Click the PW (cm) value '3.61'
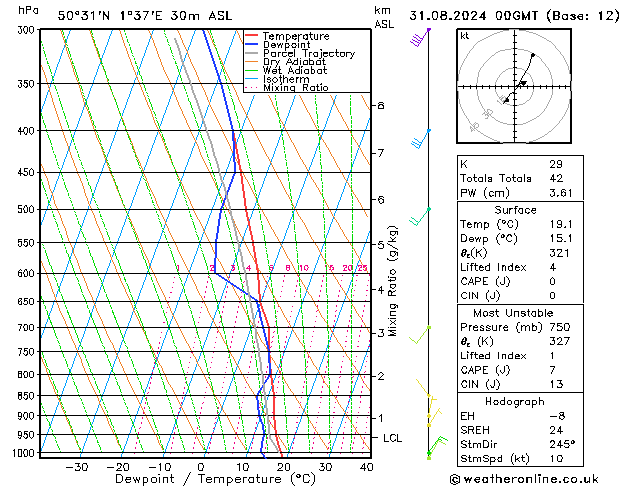 [561, 193]
